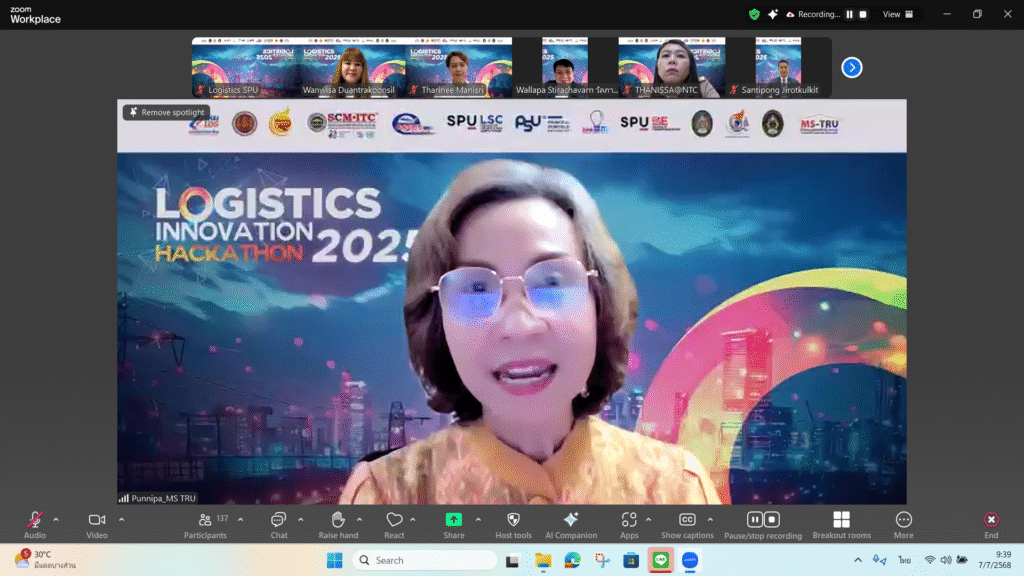Image resolution: width=1024 pixels, height=576 pixels.
Task: Stop recording from title bar indicator
Action: (863, 14)
